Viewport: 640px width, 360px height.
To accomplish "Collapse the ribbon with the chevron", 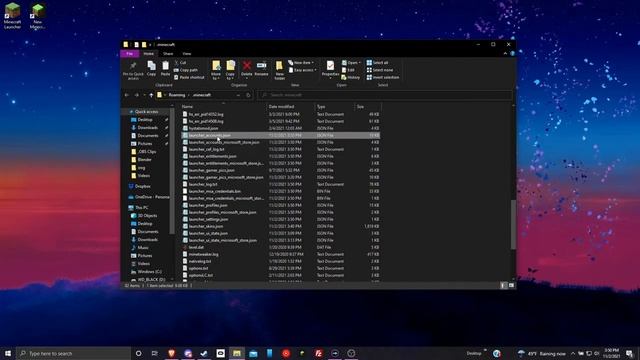I will click(x=505, y=53).
